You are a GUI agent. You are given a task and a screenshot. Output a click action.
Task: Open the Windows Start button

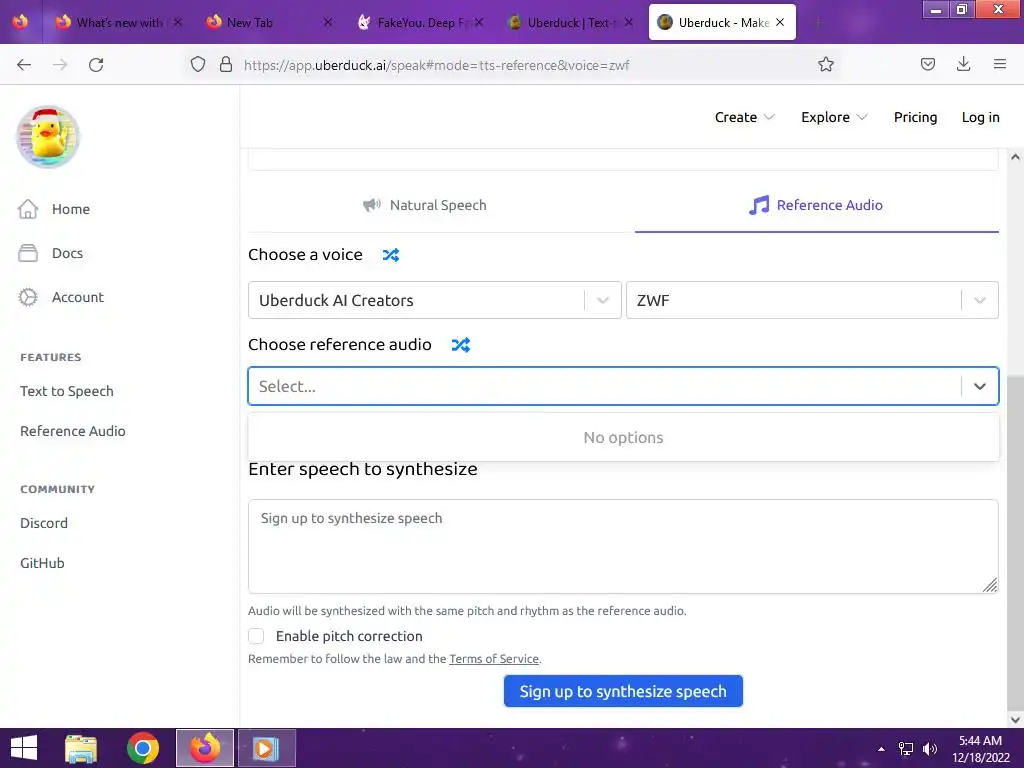pos(24,748)
